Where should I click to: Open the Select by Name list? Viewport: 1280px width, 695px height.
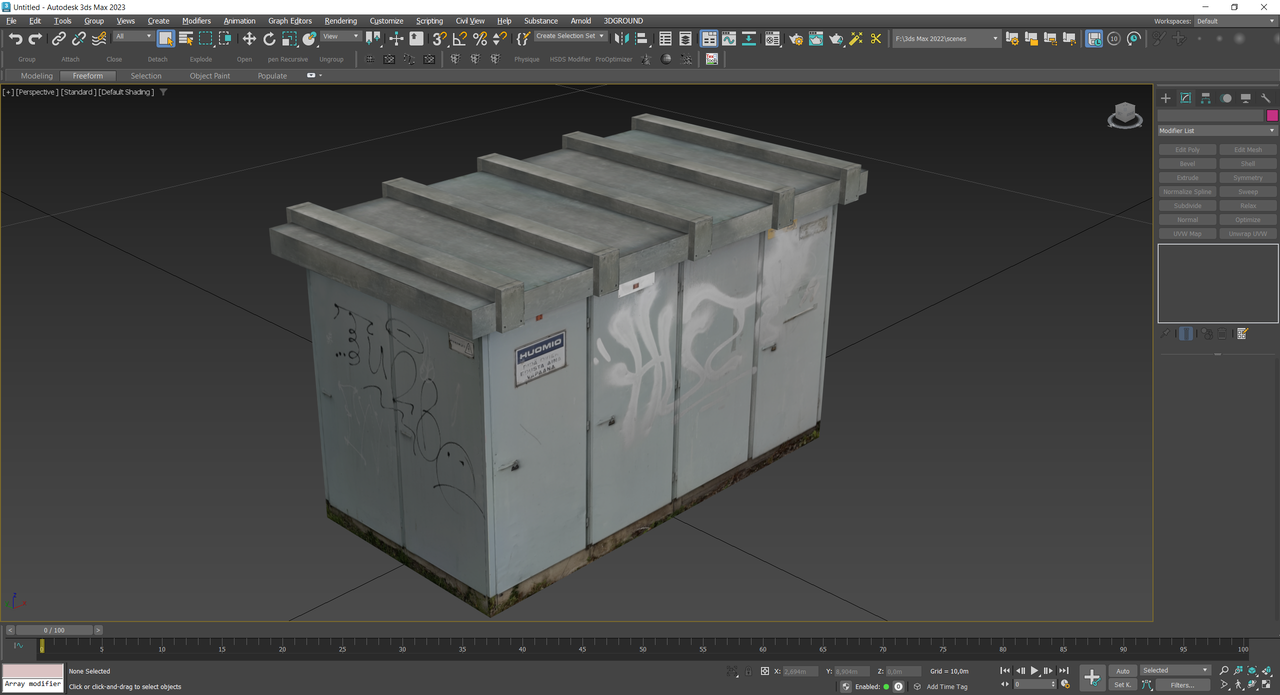coord(186,39)
